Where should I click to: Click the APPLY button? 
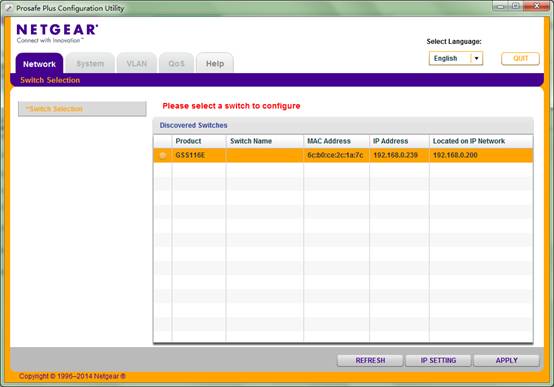point(506,360)
